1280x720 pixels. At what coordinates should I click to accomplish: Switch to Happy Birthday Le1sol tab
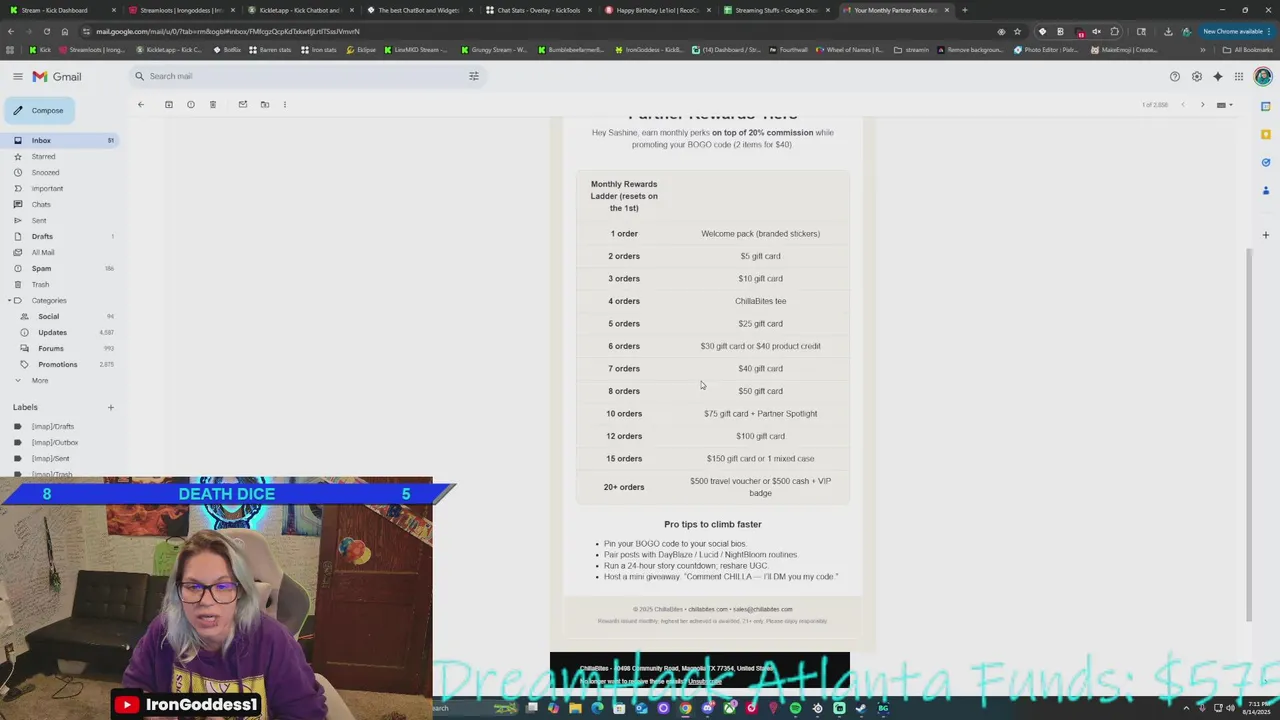tap(657, 10)
